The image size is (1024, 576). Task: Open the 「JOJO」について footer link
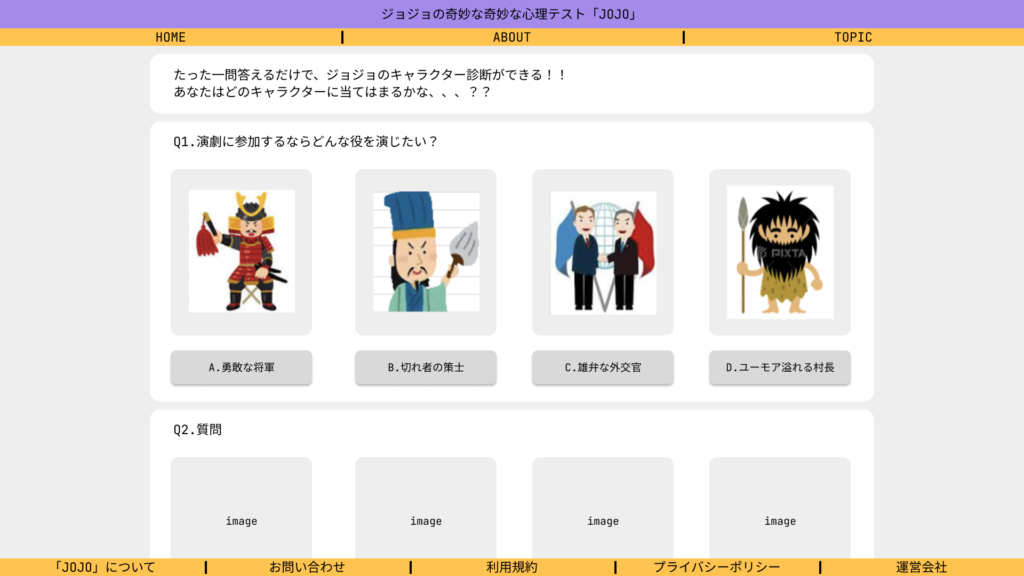pyautogui.click(x=104, y=567)
